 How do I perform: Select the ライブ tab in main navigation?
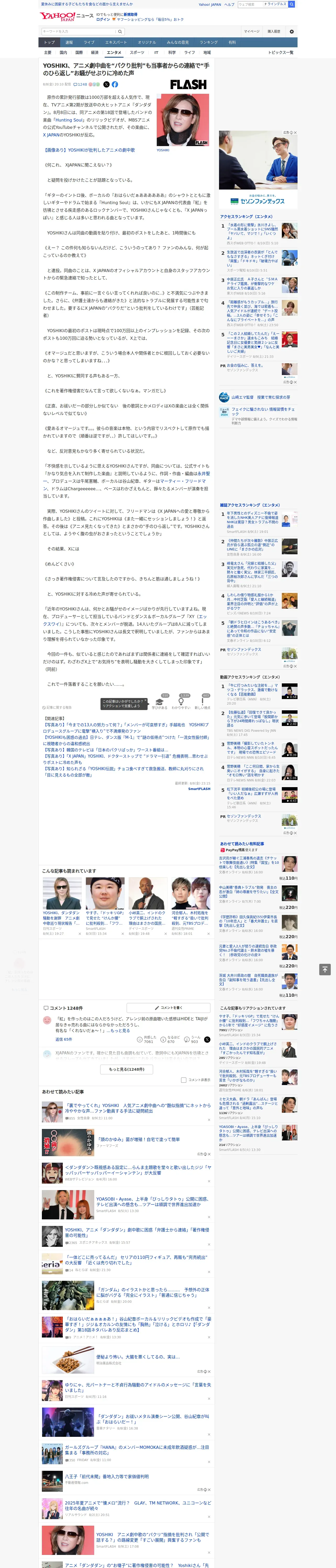coord(89,43)
